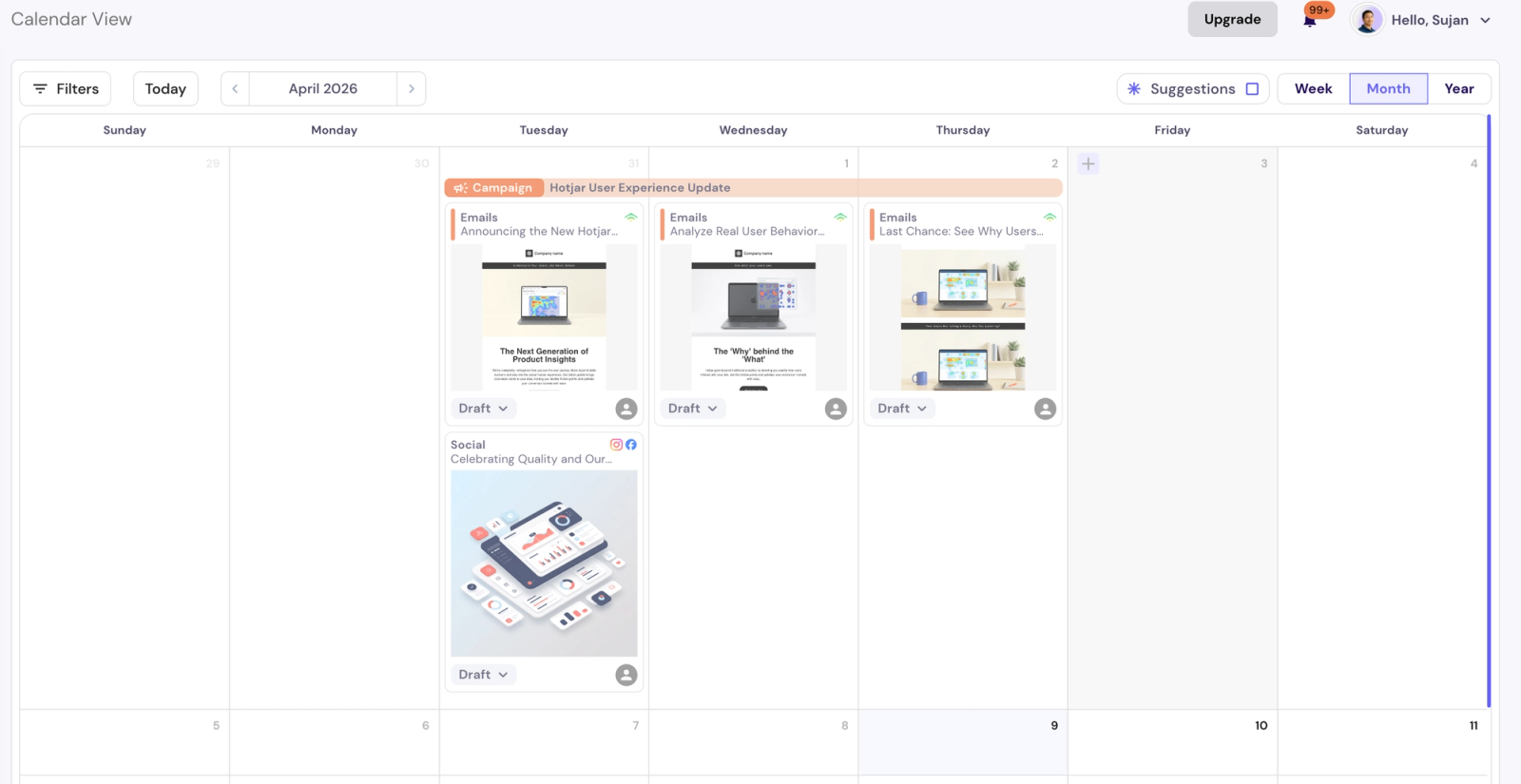Open Draft status dropdown on Last Chance email
This screenshot has height=784, width=1521.
[902, 409]
